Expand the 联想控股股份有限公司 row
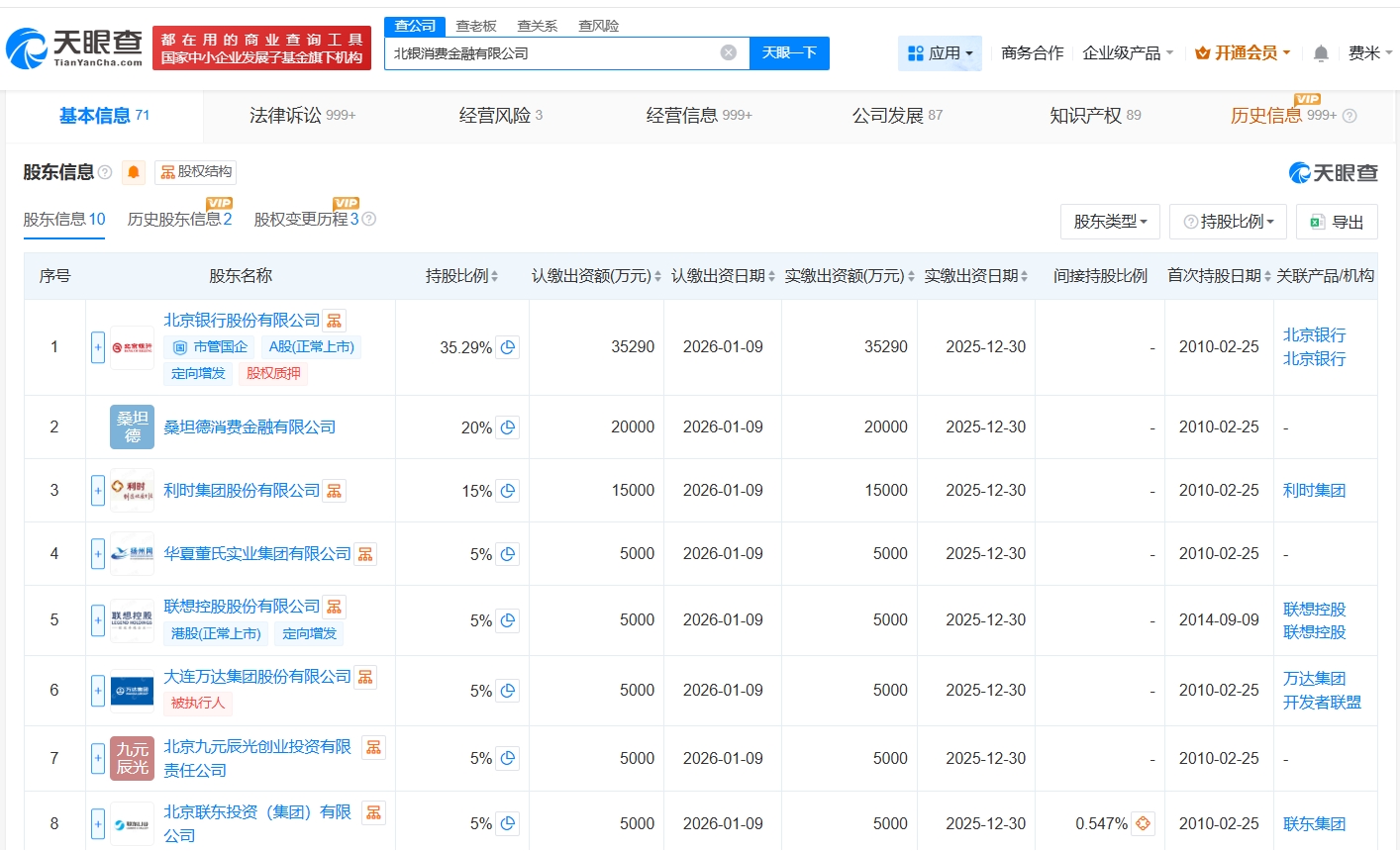The height and width of the screenshot is (851, 1400). point(98,620)
